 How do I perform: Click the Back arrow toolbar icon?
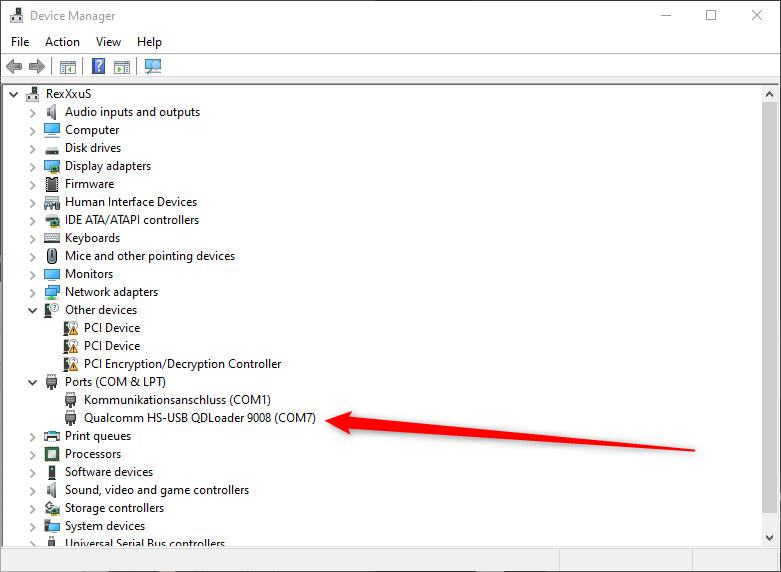[x=14, y=66]
